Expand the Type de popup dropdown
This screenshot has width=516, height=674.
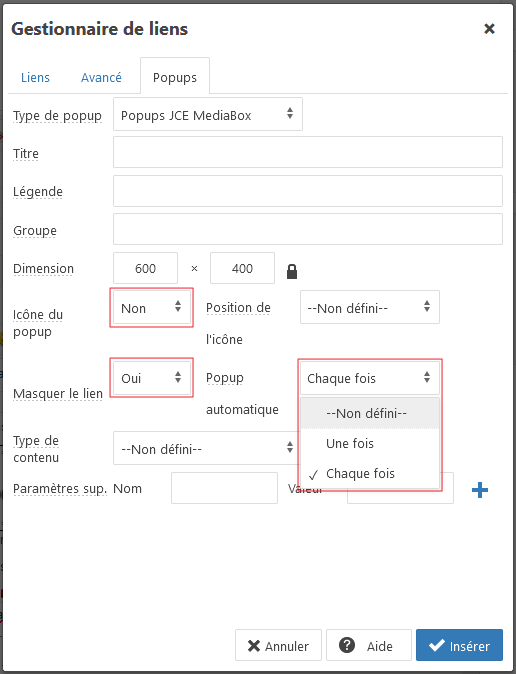point(208,114)
